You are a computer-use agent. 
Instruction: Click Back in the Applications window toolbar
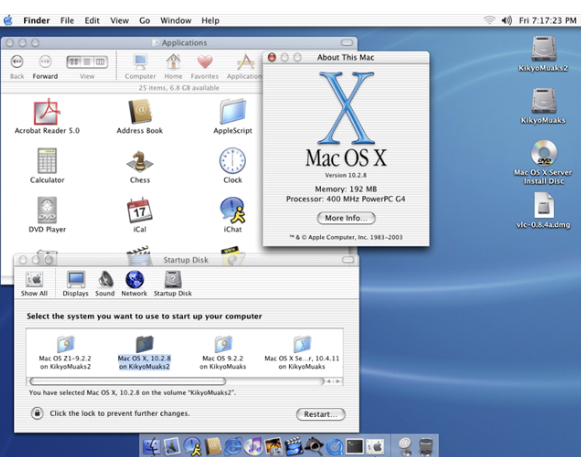(x=17, y=62)
